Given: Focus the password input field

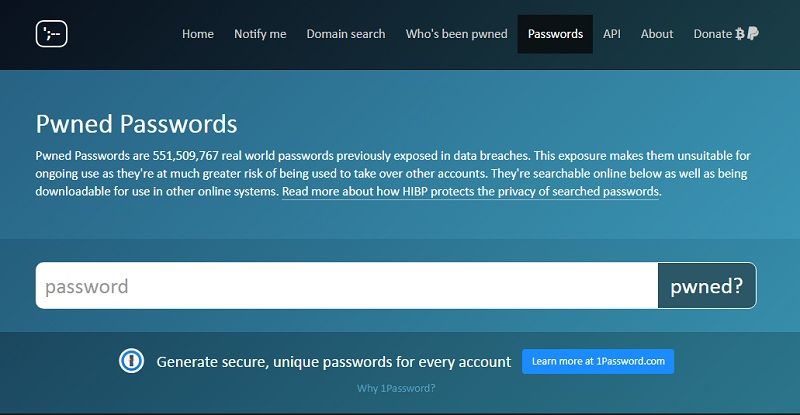Looking at the screenshot, I should coord(346,286).
